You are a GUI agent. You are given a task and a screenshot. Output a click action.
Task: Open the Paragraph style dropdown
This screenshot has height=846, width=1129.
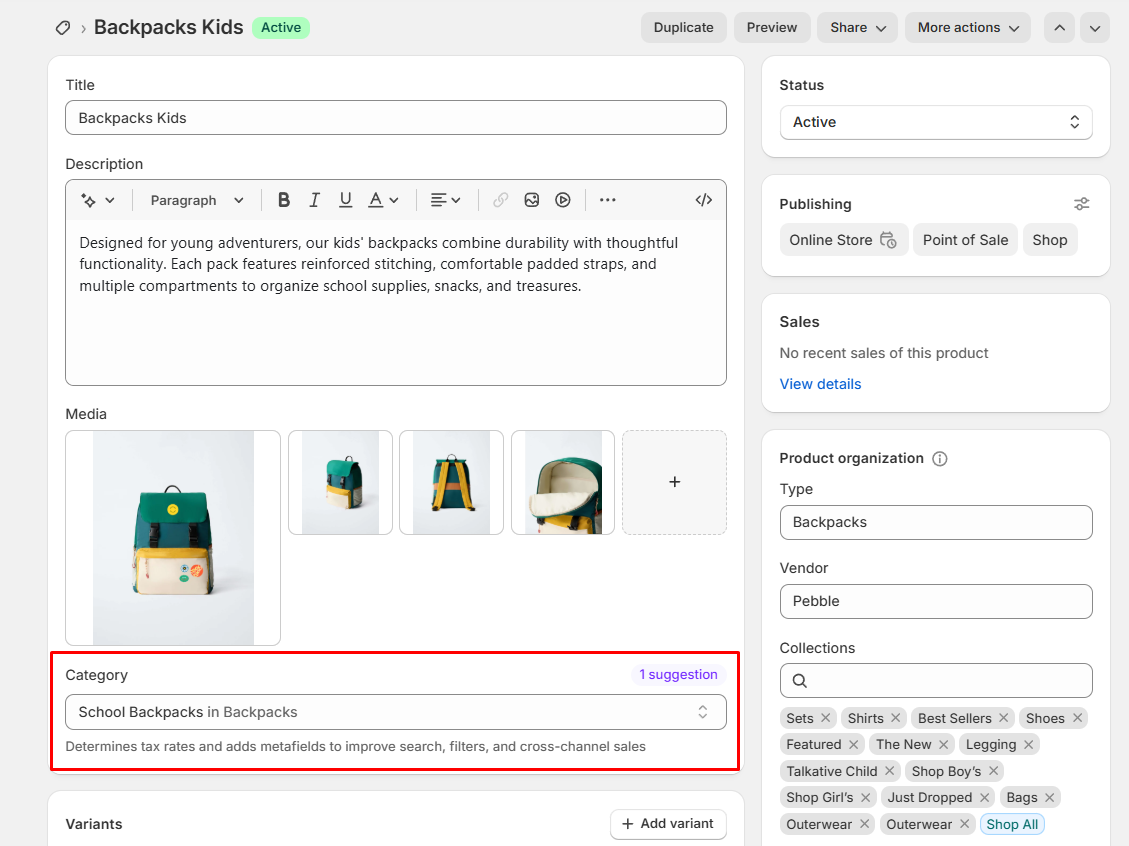197,200
